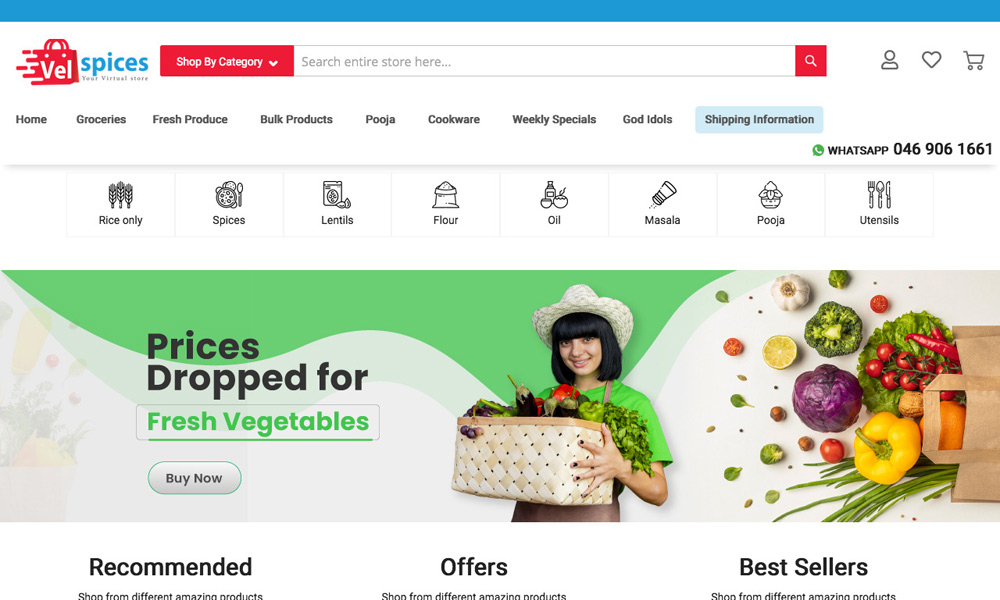Click the red search magnifier button
The height and width of the screenshot is (600, 1000).
pos(811,61)
